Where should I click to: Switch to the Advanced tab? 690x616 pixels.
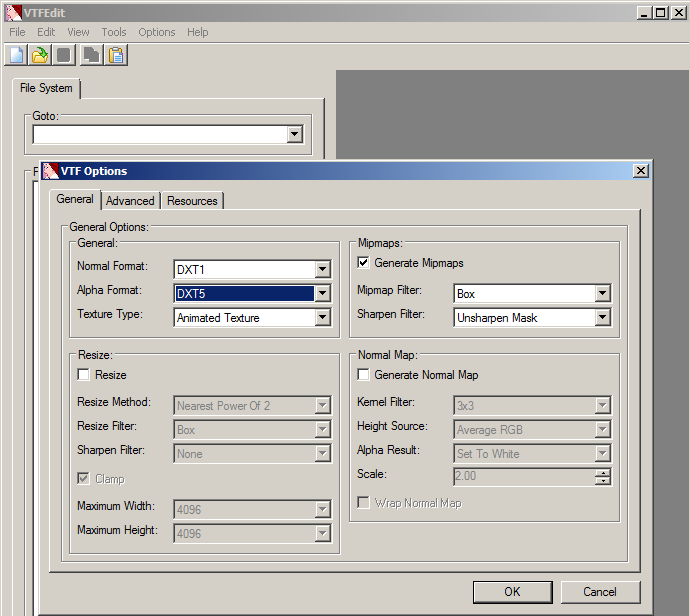click(130, 201)
